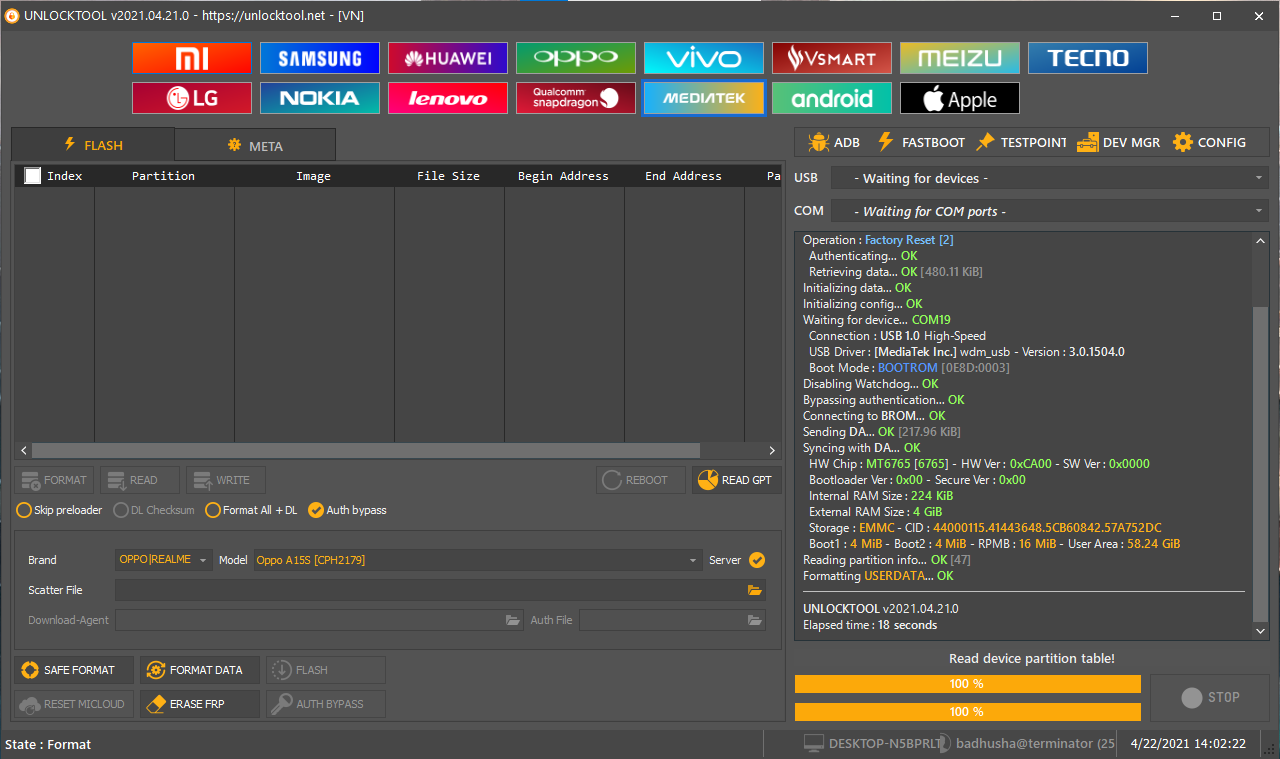Click the upper 100% progress bar
This screenshot has width=1280, height=759.
click(x=967, y=684)
